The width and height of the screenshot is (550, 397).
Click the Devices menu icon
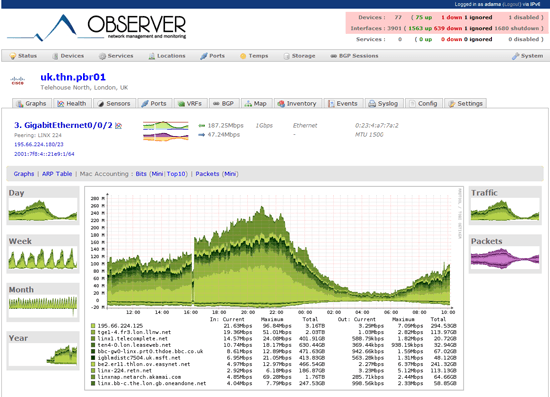55,56
